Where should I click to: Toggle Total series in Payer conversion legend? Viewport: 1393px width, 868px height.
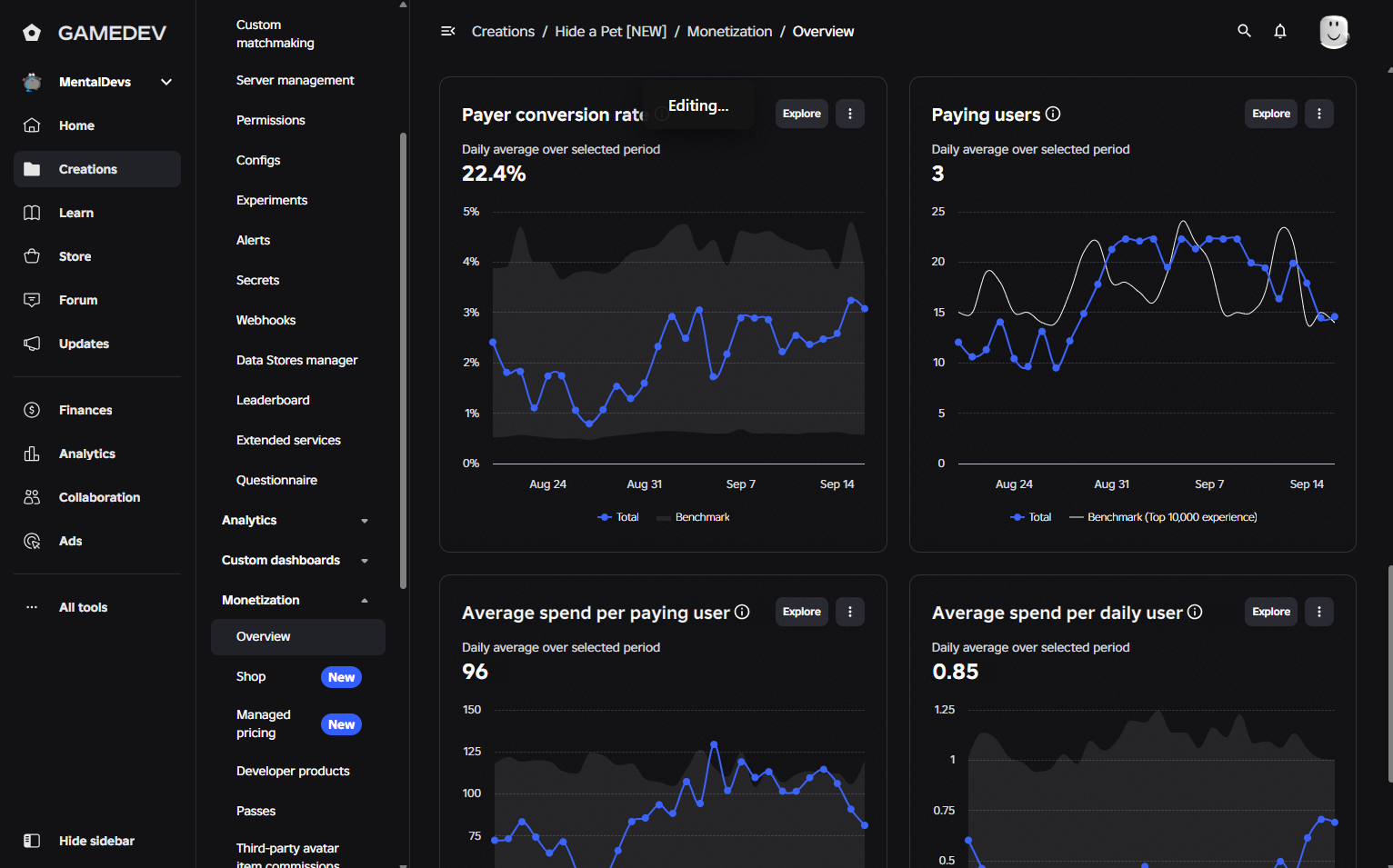tap(618, 517)
